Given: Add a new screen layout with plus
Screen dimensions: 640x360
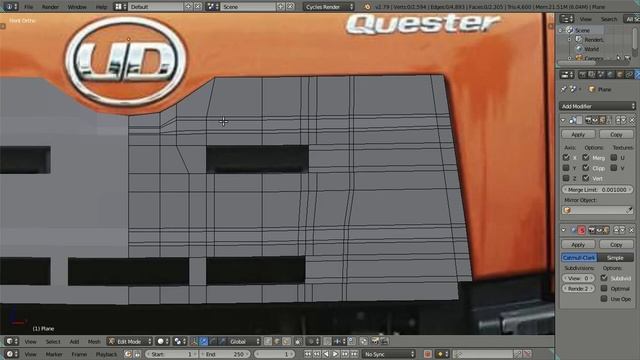Looking at the screenshot, I should coord(188,7).
